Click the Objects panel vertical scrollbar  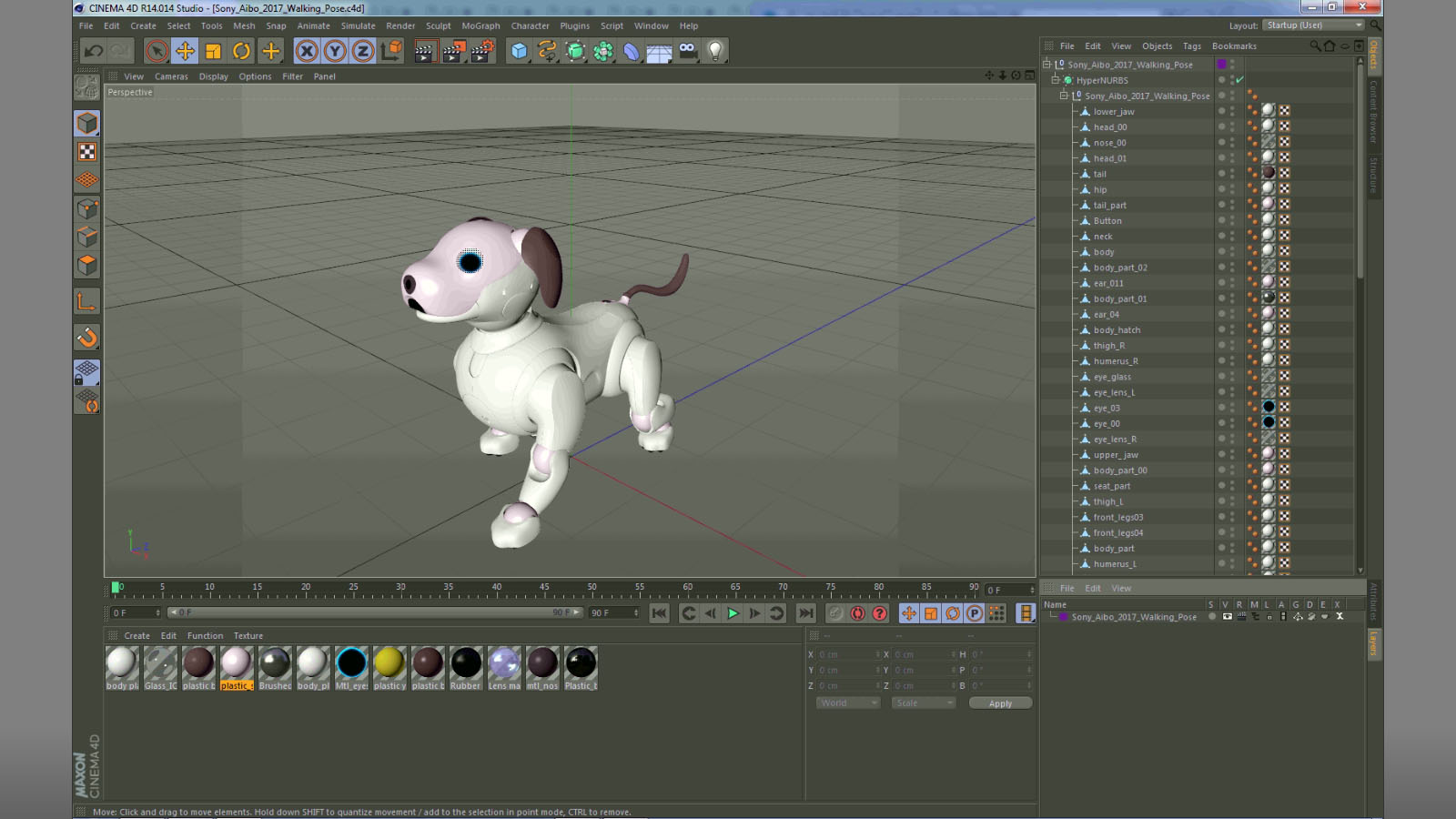click(x=1360, y=168)
